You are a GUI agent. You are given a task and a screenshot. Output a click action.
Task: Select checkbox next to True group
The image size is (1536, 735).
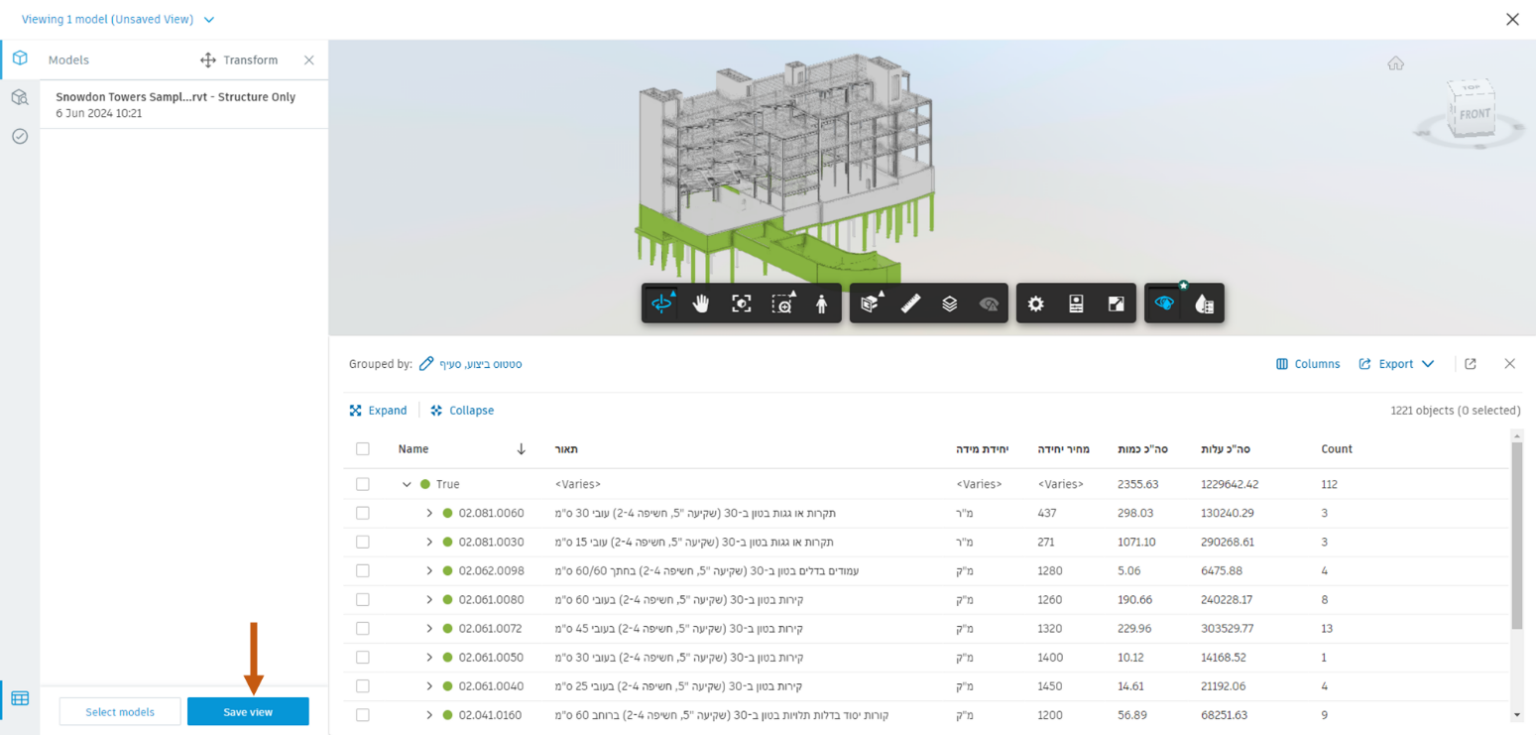click(x=362, y=484)
